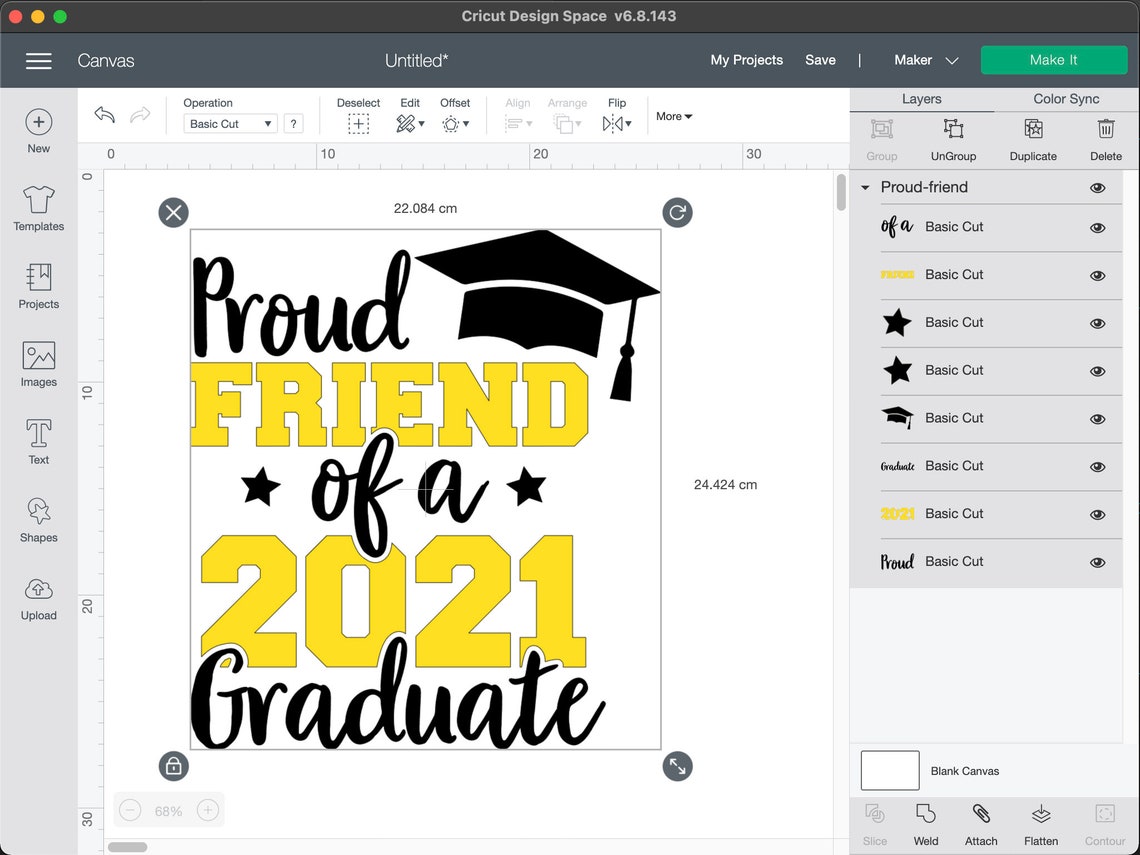Viewport: 1140px width, 855px height.
Task: Hide the 2021 Basic Cut layer
Action: 1097,514
